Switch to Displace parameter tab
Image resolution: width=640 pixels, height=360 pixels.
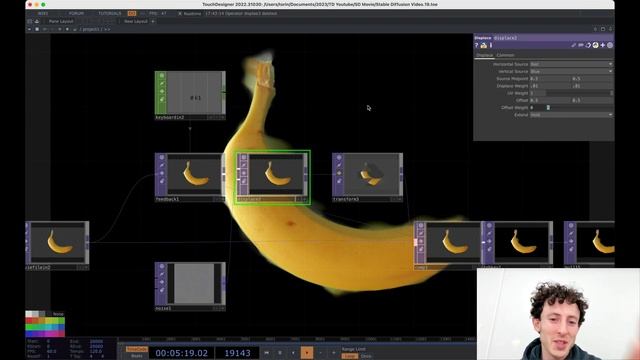point(484,55)
